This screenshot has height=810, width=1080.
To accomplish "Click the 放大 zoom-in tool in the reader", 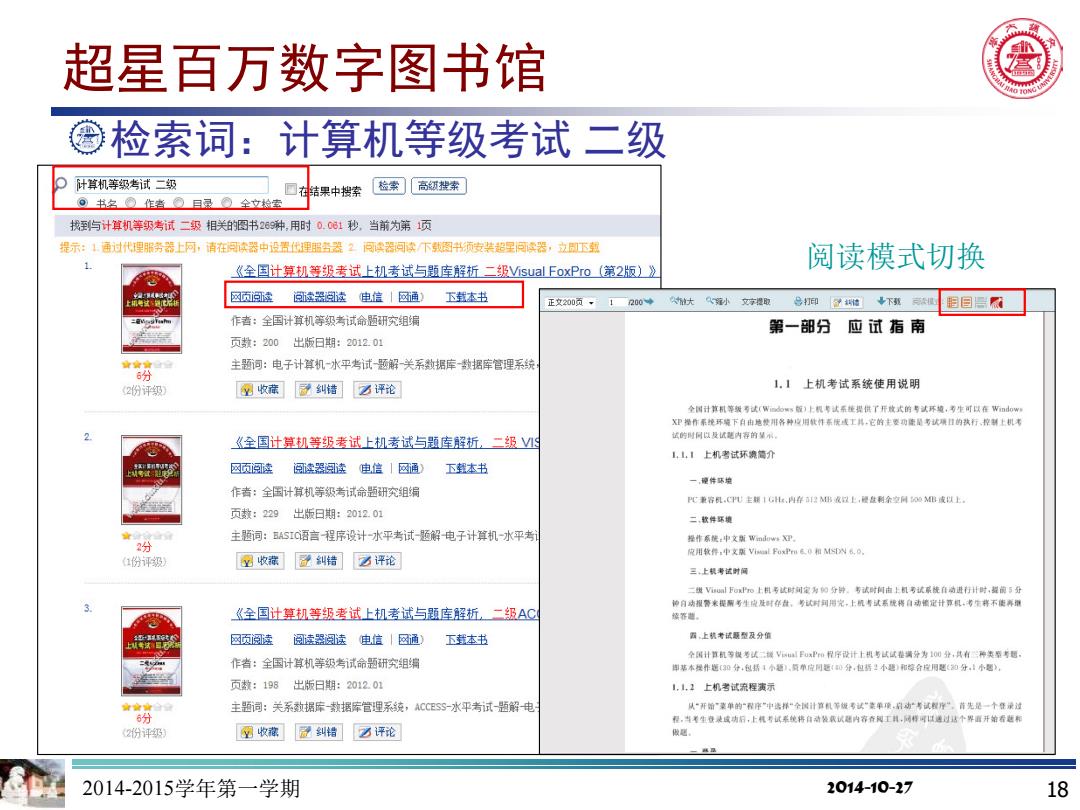I will (682, 302).
